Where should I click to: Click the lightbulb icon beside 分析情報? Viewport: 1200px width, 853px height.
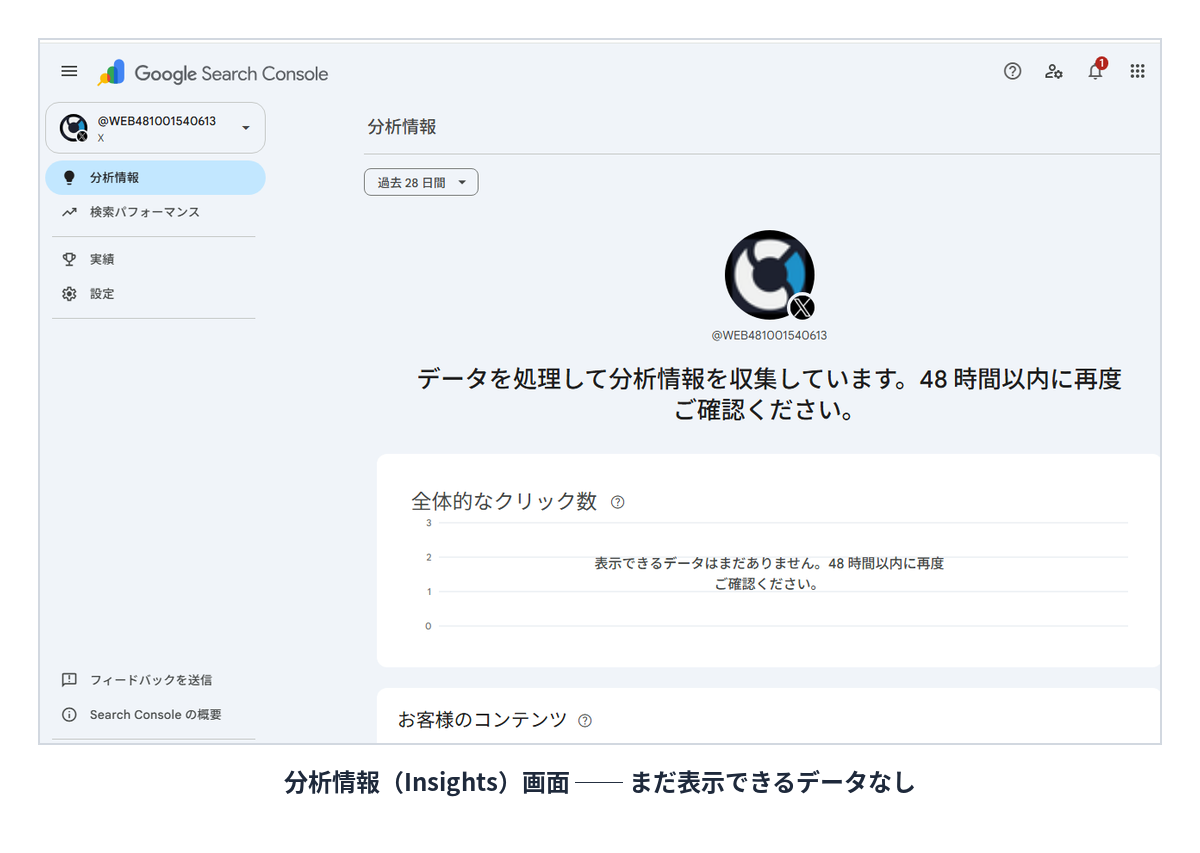[69, 178]
